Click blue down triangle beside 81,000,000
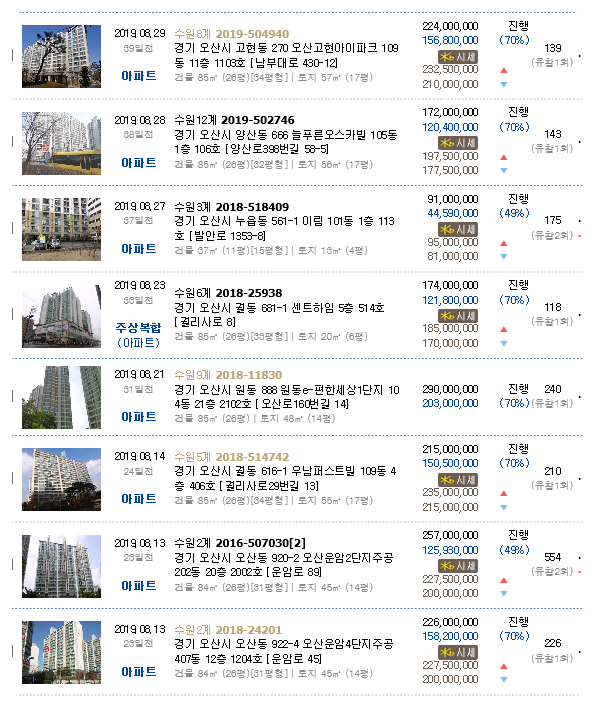 [504, 256]
